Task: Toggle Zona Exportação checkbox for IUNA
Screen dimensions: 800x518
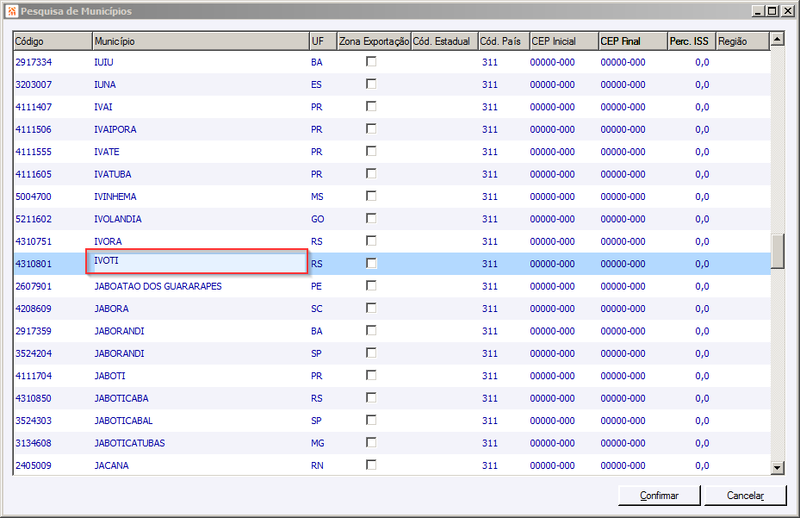Action: point(371,84)
